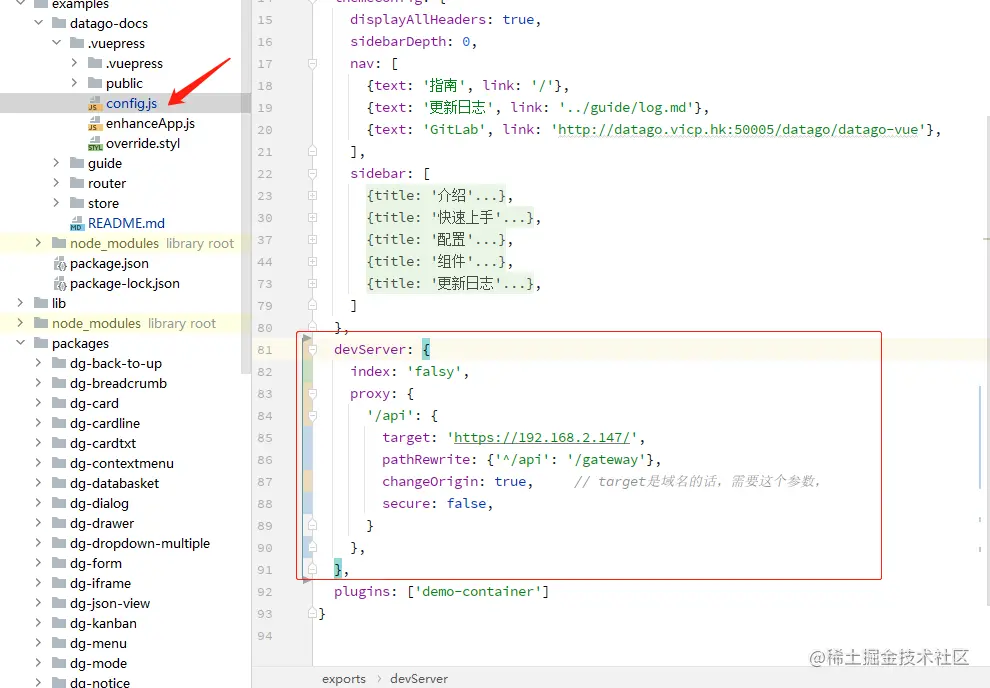Image resolution: width=990 pixels, height=688 pixels.
Task: Select the dg-cardline folder
Action: [x=105, y=423]
